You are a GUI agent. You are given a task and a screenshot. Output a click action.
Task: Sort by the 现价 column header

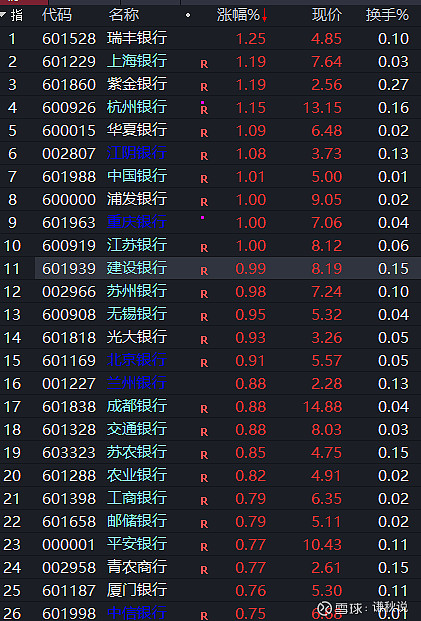327,15
